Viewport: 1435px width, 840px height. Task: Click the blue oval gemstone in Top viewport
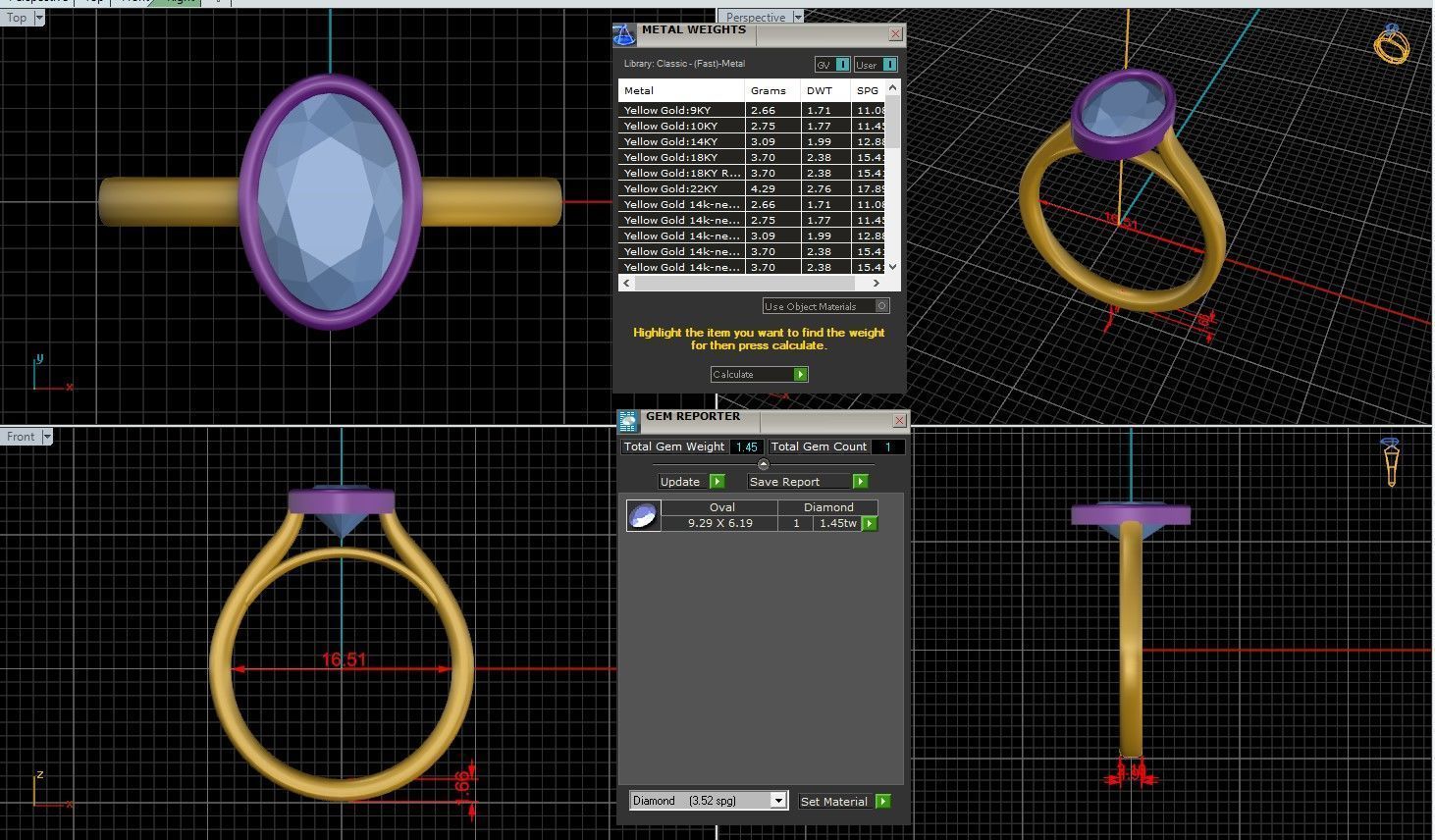(330, 201)
